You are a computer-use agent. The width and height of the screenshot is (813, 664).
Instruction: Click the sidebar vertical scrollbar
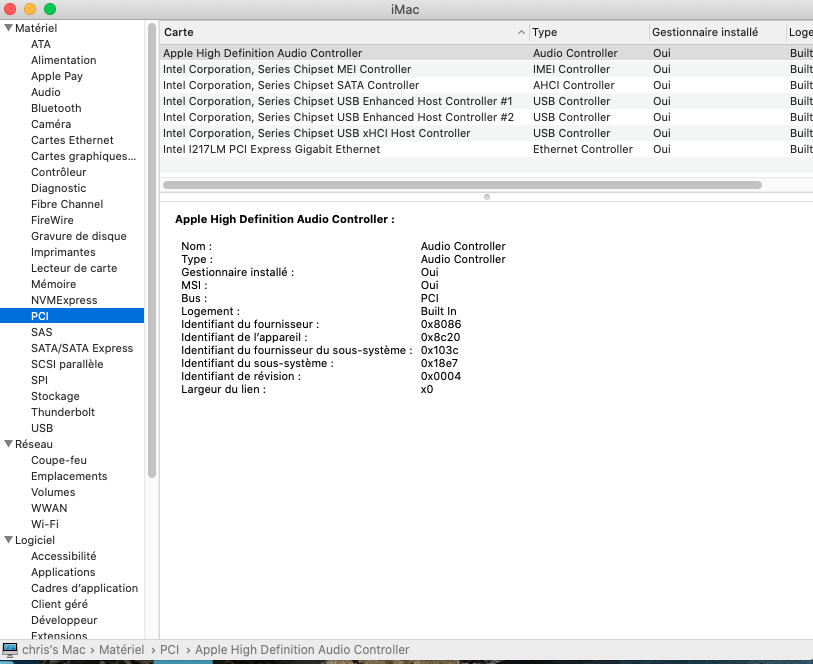[x=152, y=250]
